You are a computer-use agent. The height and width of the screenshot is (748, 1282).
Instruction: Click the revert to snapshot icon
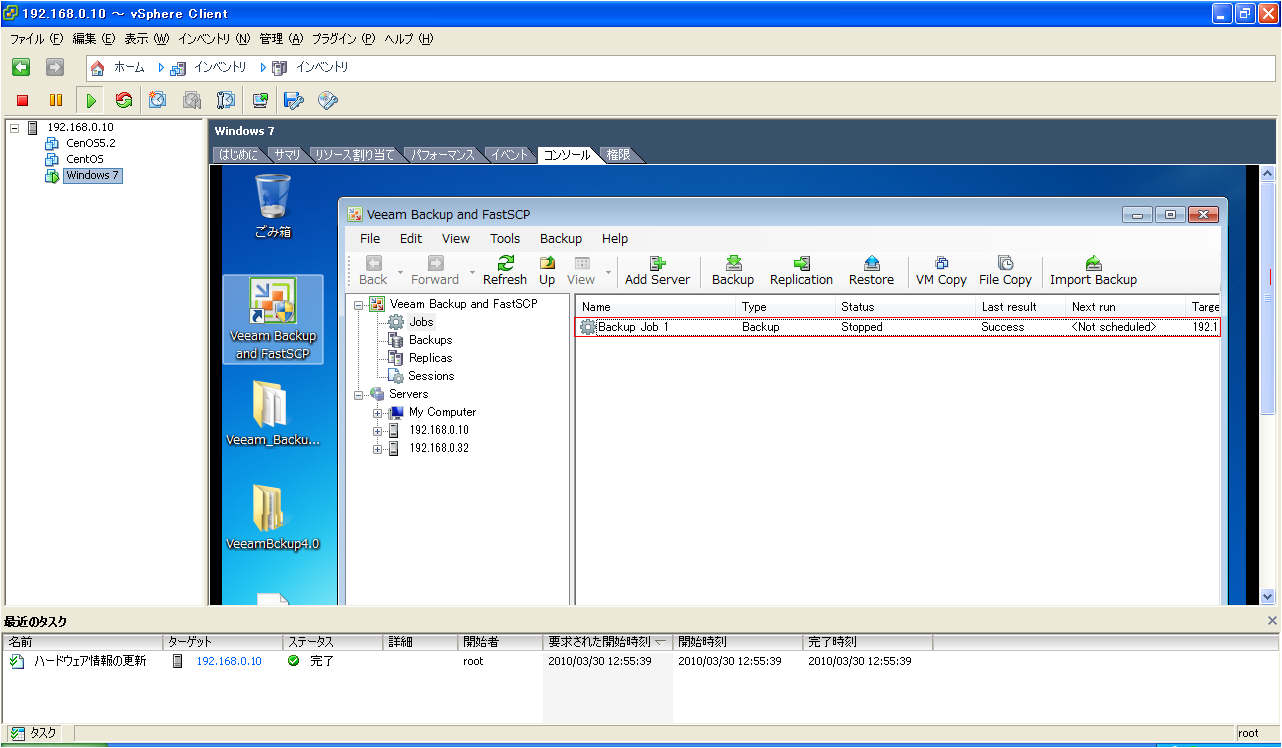click(192, 100)
